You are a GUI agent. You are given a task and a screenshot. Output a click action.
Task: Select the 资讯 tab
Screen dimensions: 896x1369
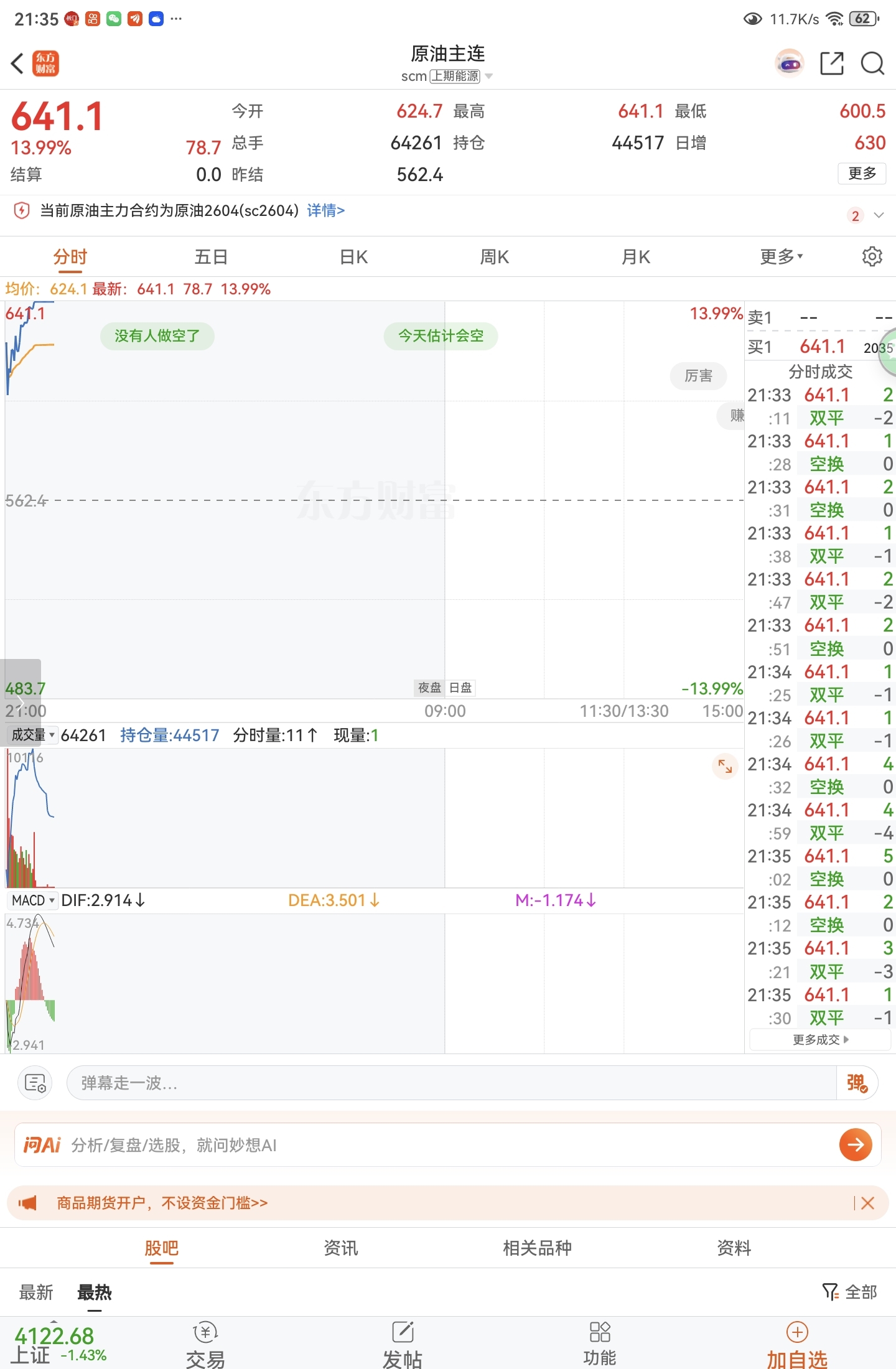tap(341, 1248)
